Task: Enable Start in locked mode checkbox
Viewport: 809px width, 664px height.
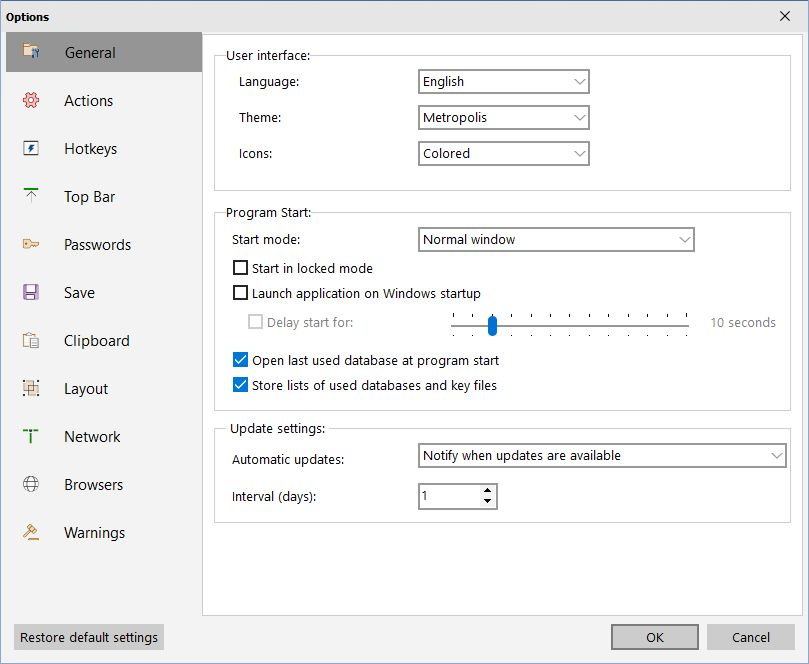Action: (240, 268)
